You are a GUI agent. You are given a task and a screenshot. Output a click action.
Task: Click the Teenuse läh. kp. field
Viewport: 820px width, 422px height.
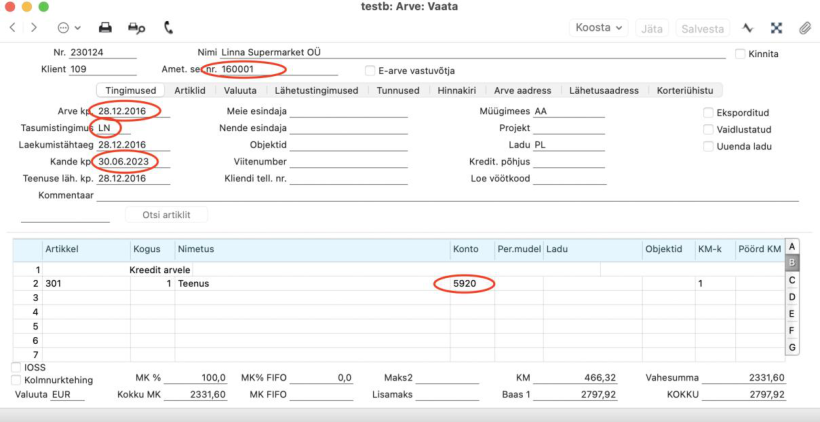(x=133, y=179)
